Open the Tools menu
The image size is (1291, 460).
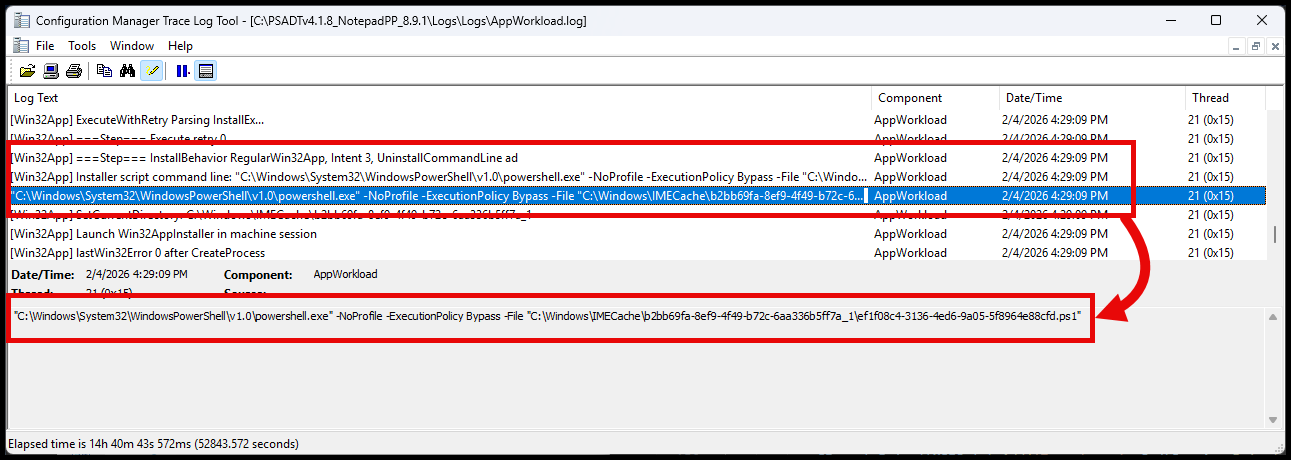tap(82, 46)
